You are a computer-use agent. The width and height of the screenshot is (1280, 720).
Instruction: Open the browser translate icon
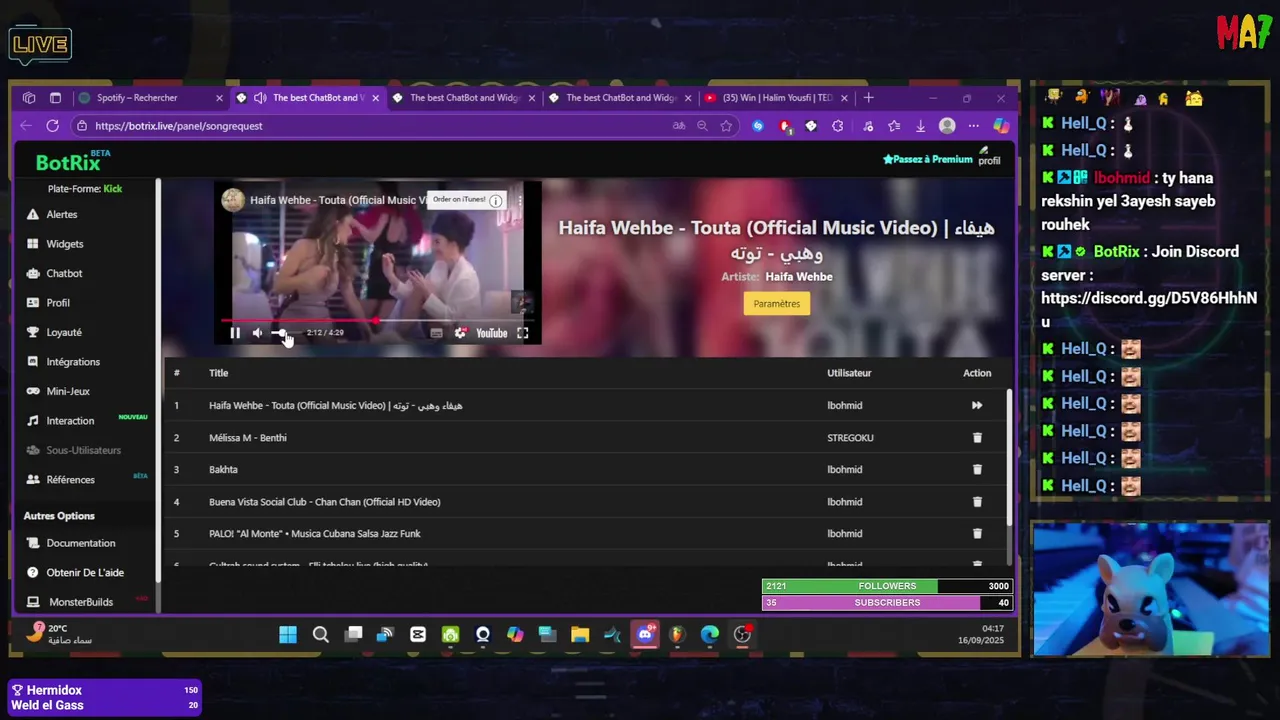679,126
